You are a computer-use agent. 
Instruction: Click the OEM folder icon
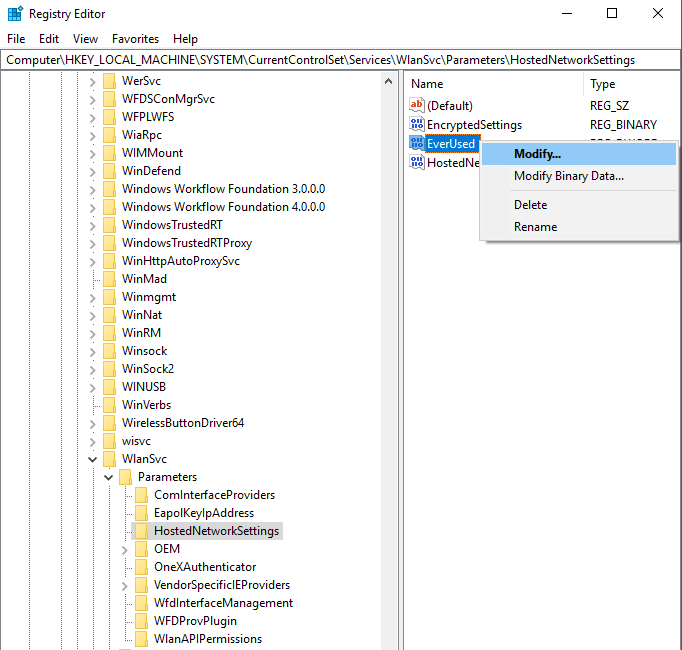[x=142, y=549]
